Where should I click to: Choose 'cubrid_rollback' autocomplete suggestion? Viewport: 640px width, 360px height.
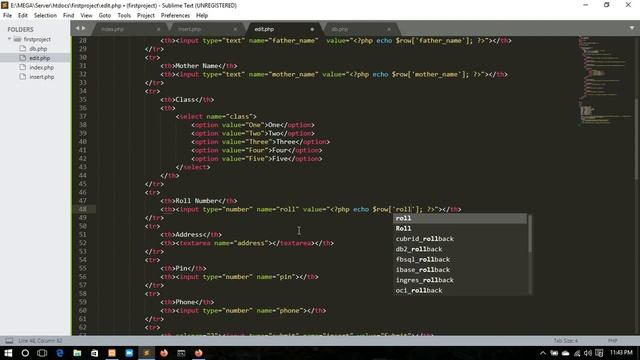tap(460, 239)
